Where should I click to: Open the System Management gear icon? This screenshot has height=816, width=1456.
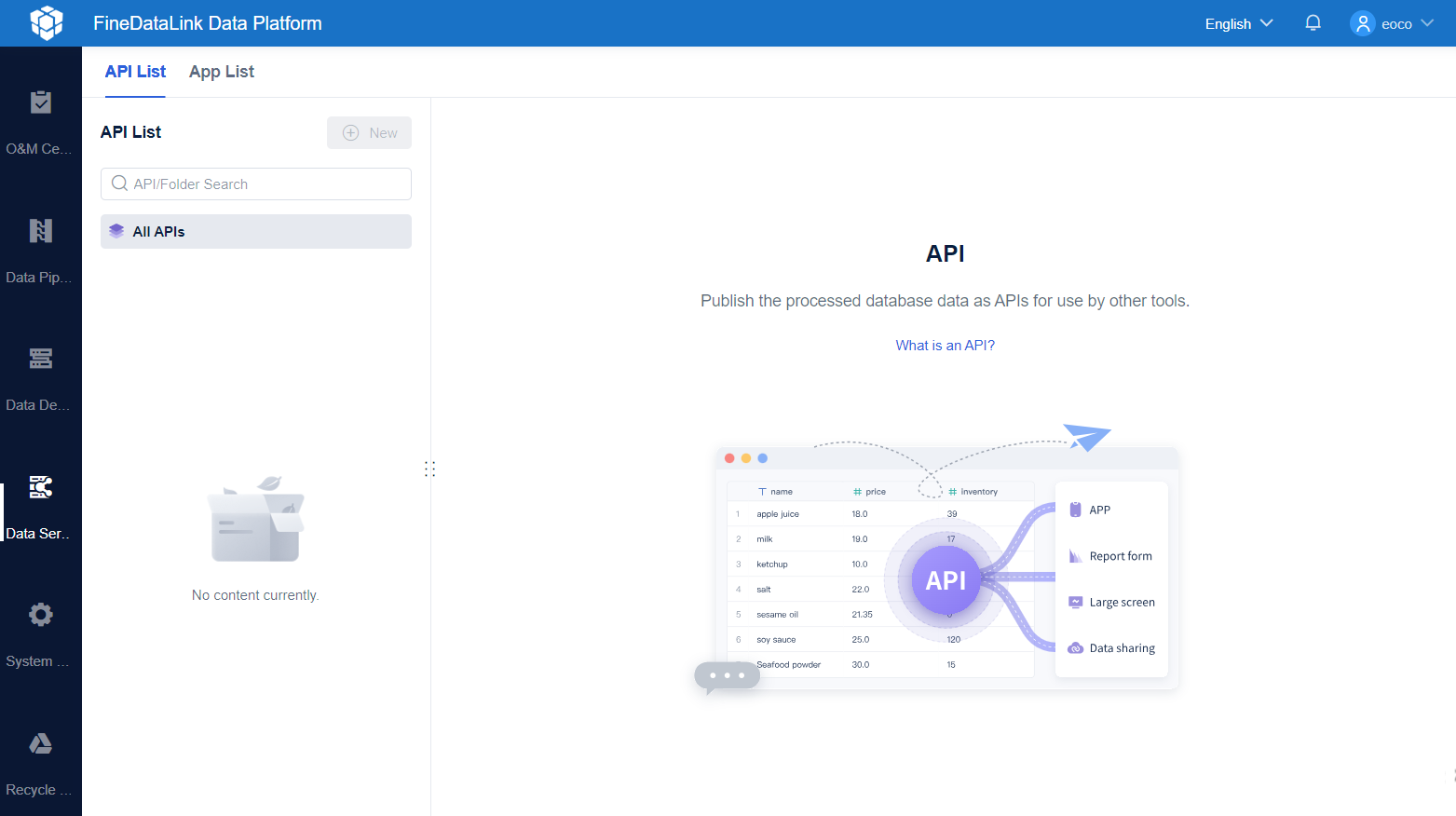click(x=41, y=615)
